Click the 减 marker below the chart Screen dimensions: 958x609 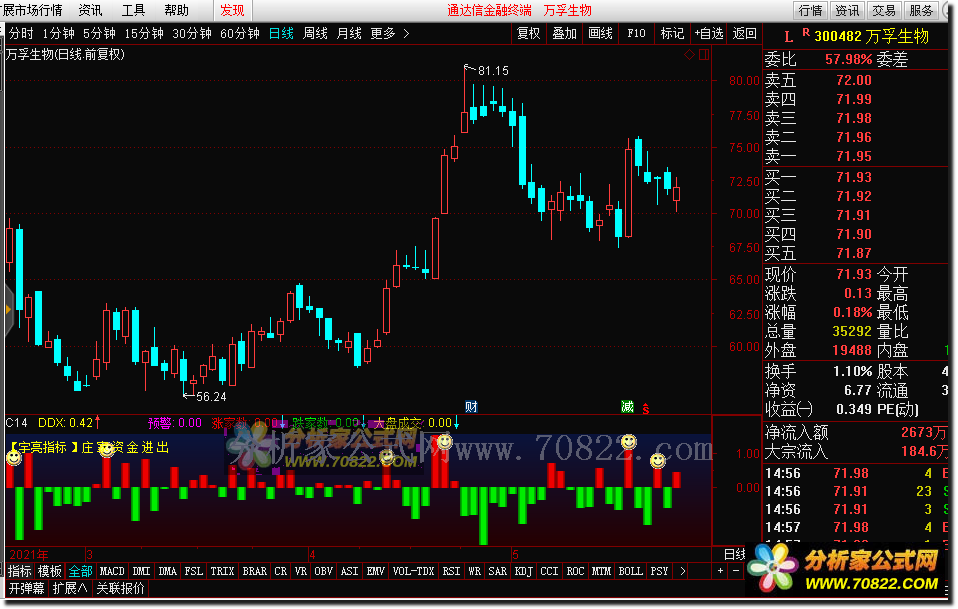627,407
